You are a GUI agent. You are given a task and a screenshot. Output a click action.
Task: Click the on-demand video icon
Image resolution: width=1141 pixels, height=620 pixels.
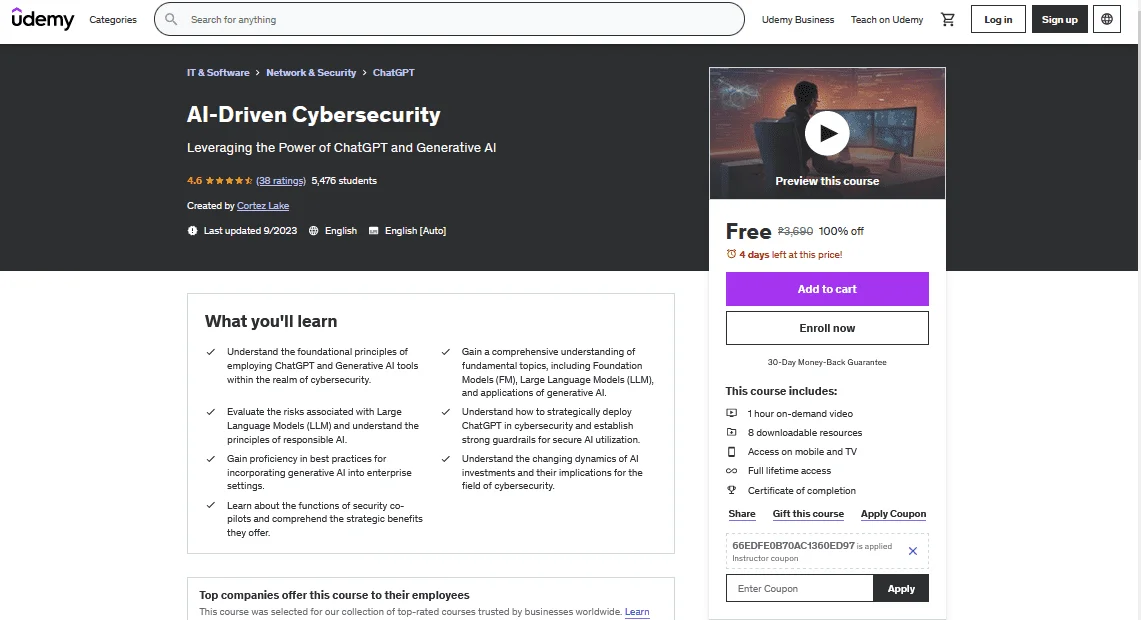coord(731,413)
